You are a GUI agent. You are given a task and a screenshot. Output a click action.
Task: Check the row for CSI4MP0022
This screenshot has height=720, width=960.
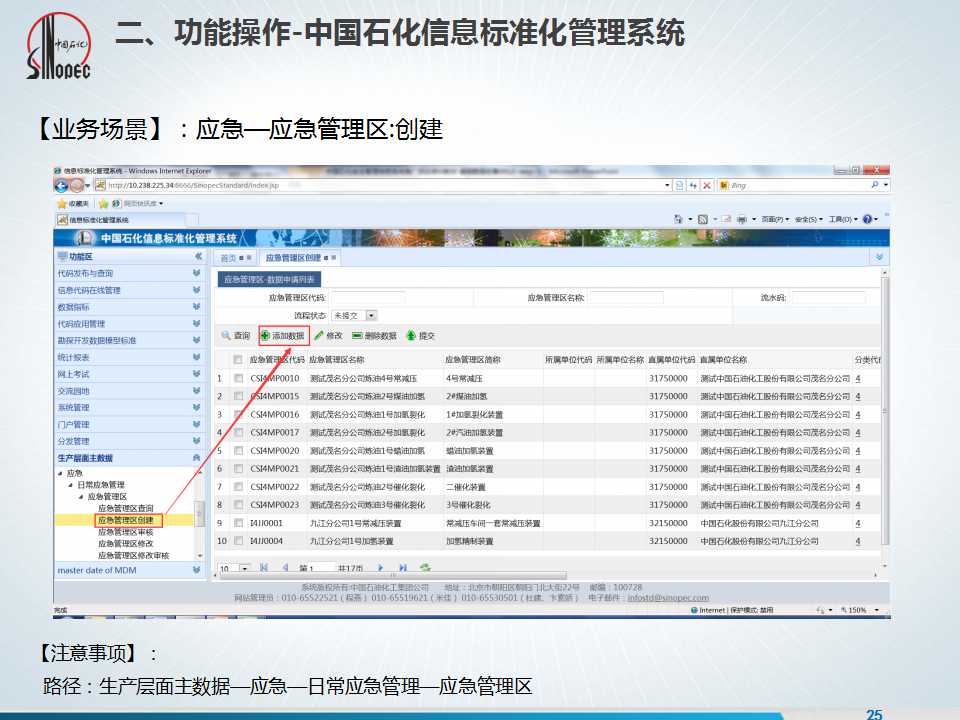coord(238,487)
